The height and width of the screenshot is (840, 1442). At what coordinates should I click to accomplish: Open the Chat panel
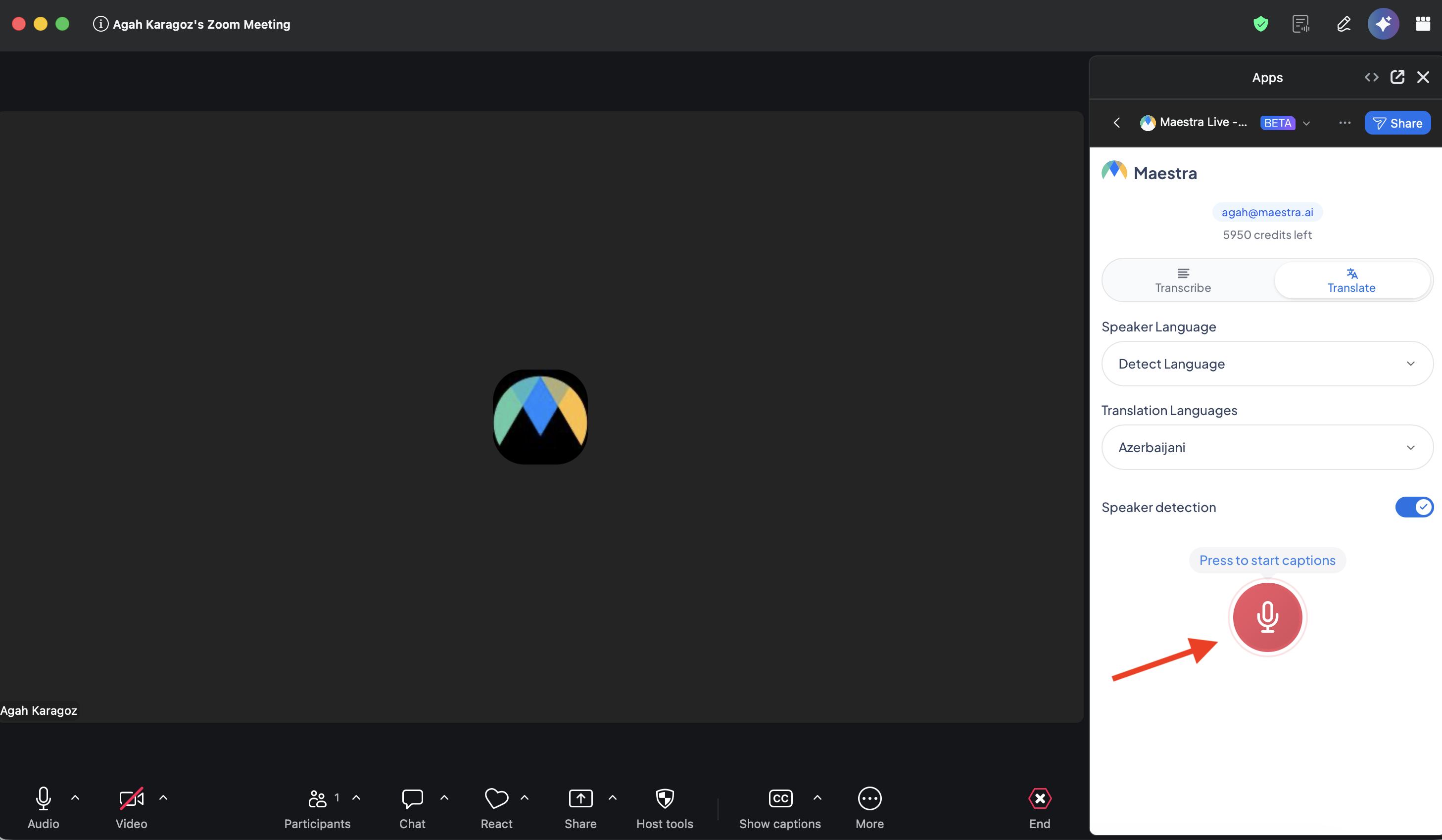pyautogui.click(x=412, y=808)
